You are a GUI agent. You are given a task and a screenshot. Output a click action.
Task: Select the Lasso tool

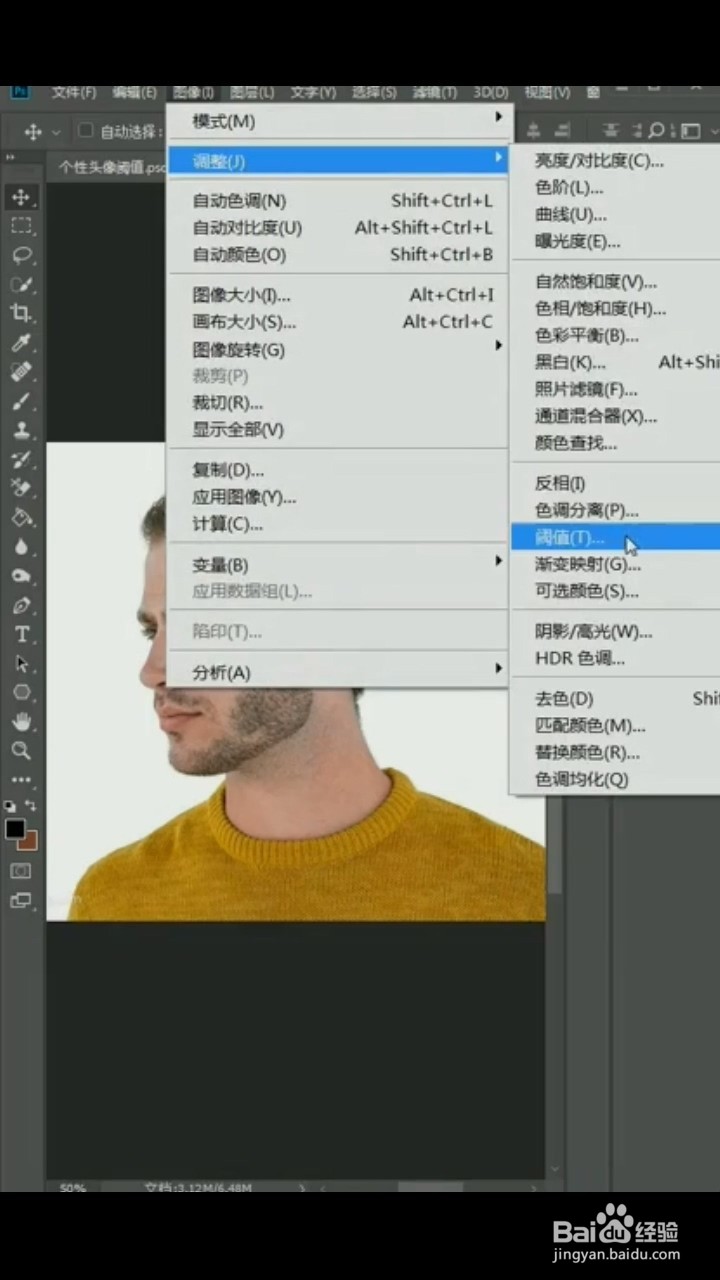(21, 255)
